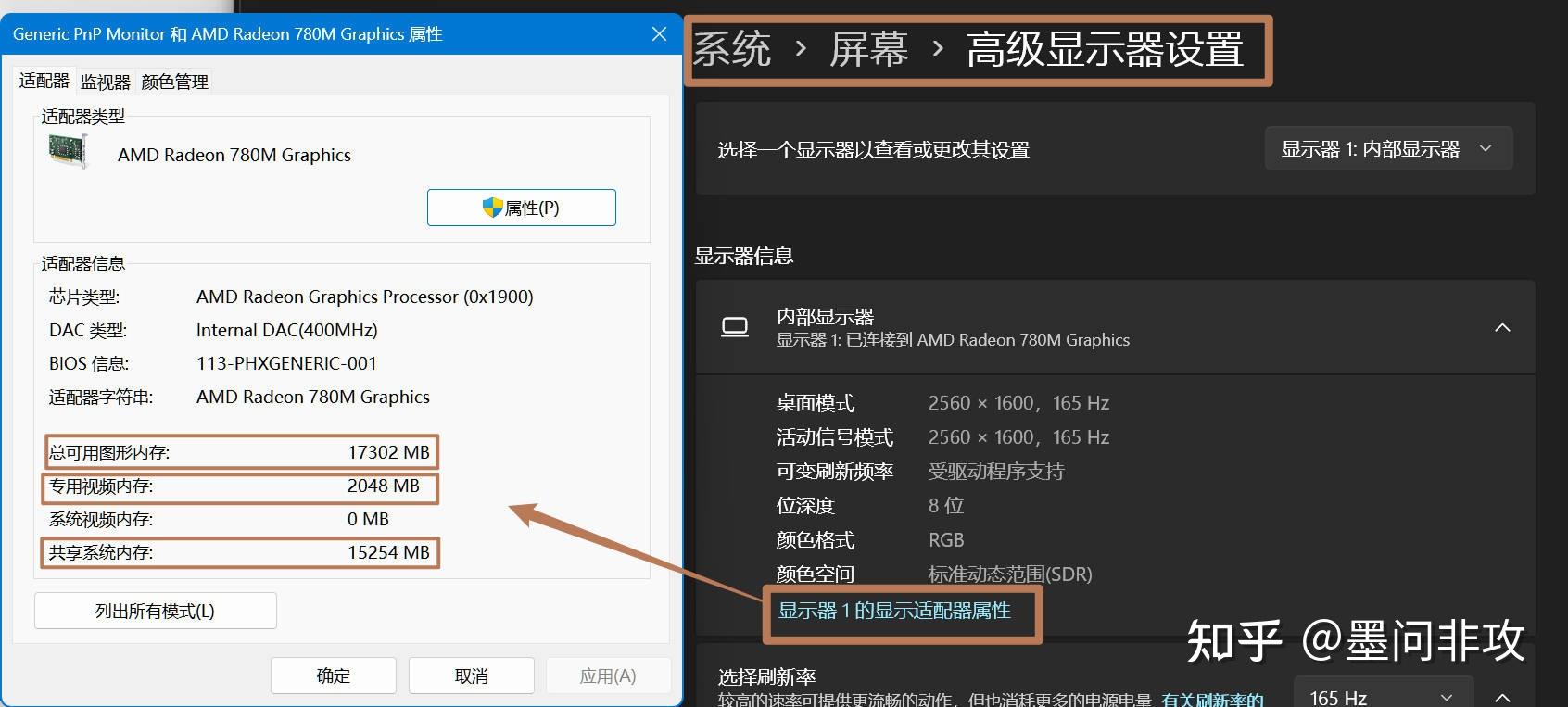Go to 系统 in breadcrumb

pyautogui.click(x=732, y=49)
